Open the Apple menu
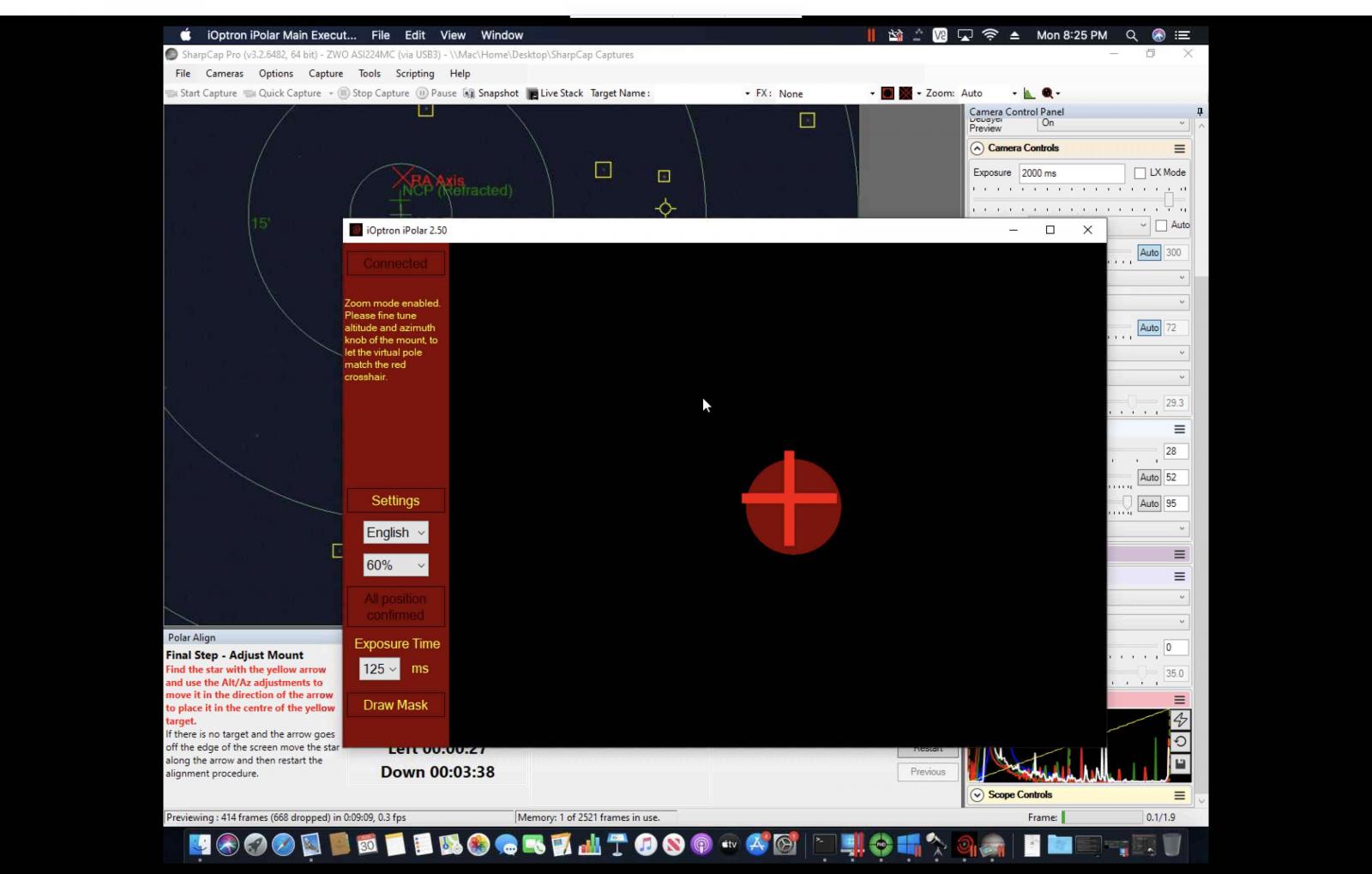Screen dimensions: 1372x874 pos(185,35)
